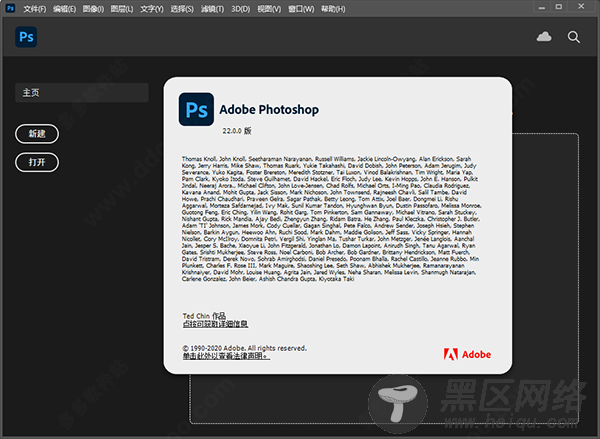600x439 pixels.
Task: Open the 选择(S) menu
Action: click(182, 9)
